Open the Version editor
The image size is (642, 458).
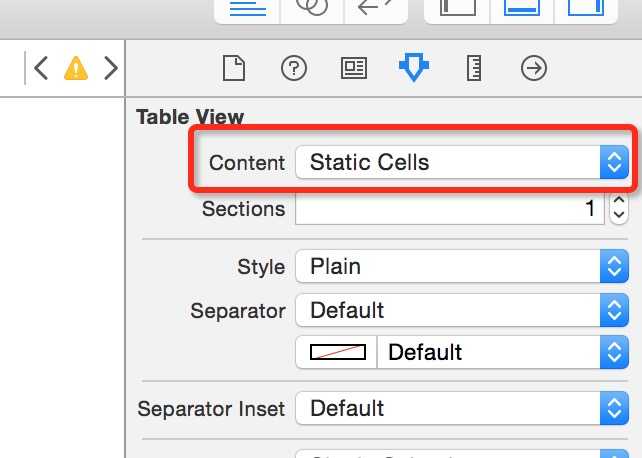pyautogui.click(x=374, y=7)
